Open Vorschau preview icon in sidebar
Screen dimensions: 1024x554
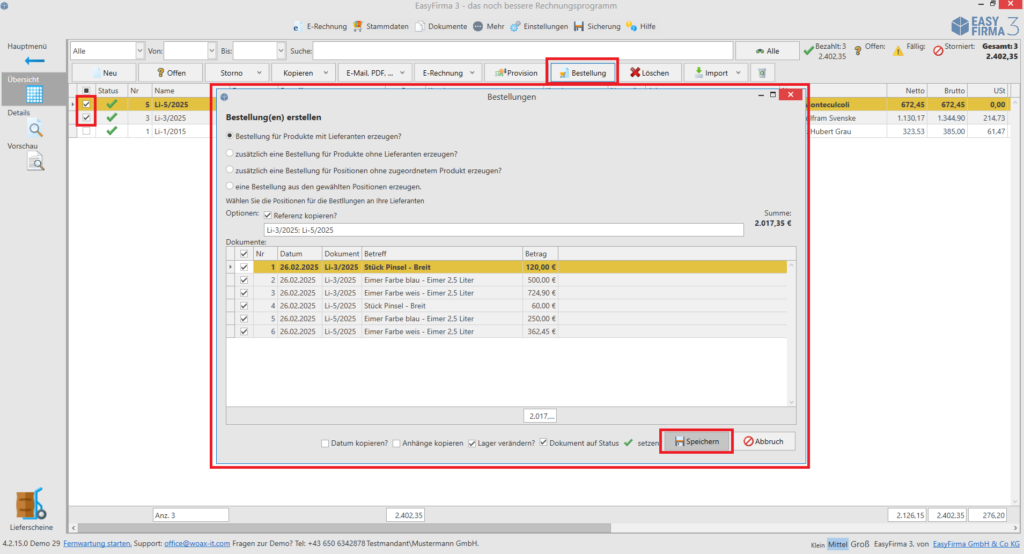click(35, 161)
